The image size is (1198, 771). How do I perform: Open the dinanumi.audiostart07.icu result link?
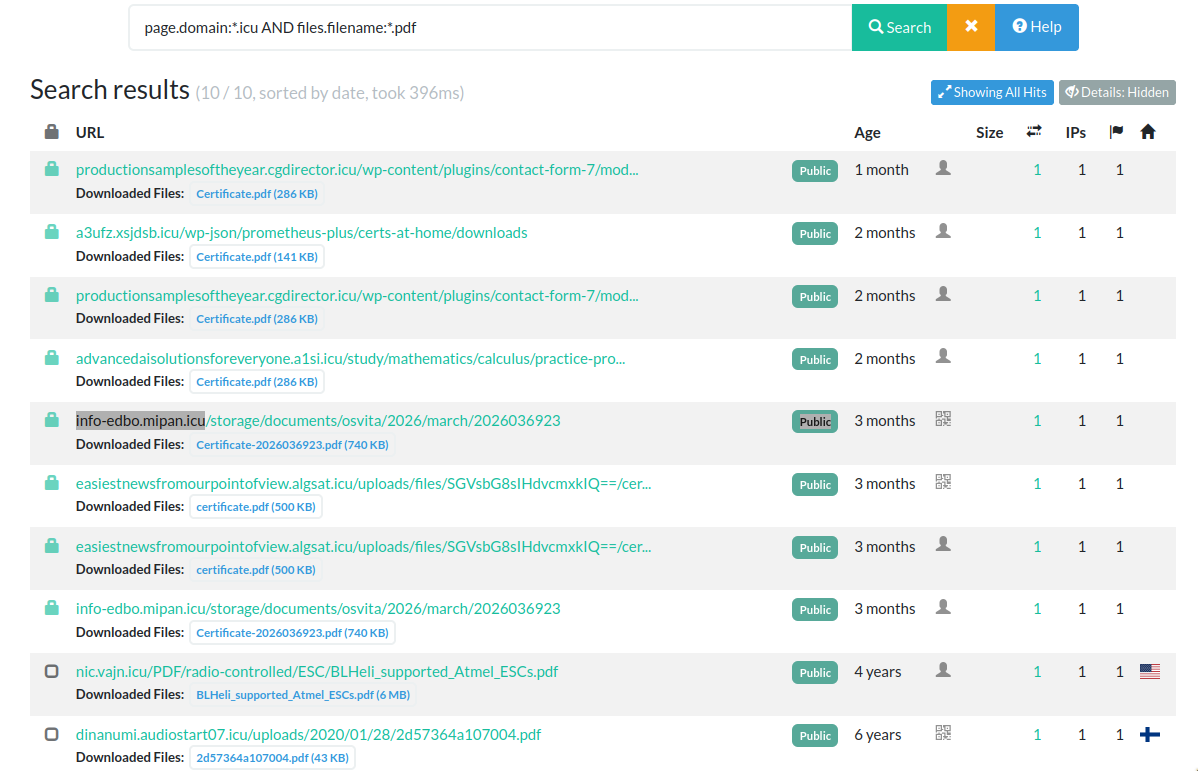point(308,734)
